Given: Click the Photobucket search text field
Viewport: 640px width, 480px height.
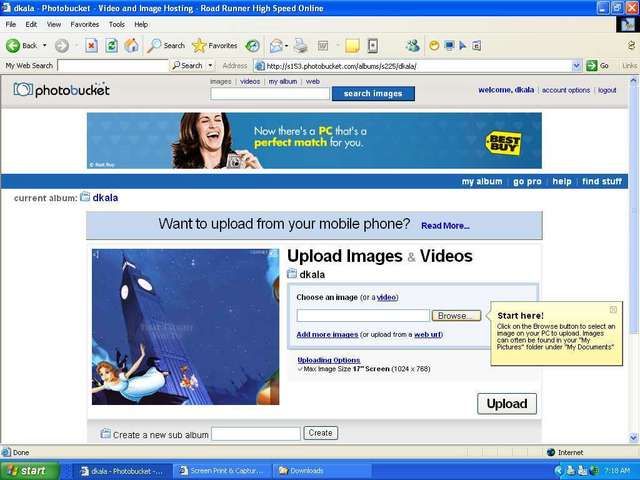Looking at the screenshot, I should click(x=270, y=94).
